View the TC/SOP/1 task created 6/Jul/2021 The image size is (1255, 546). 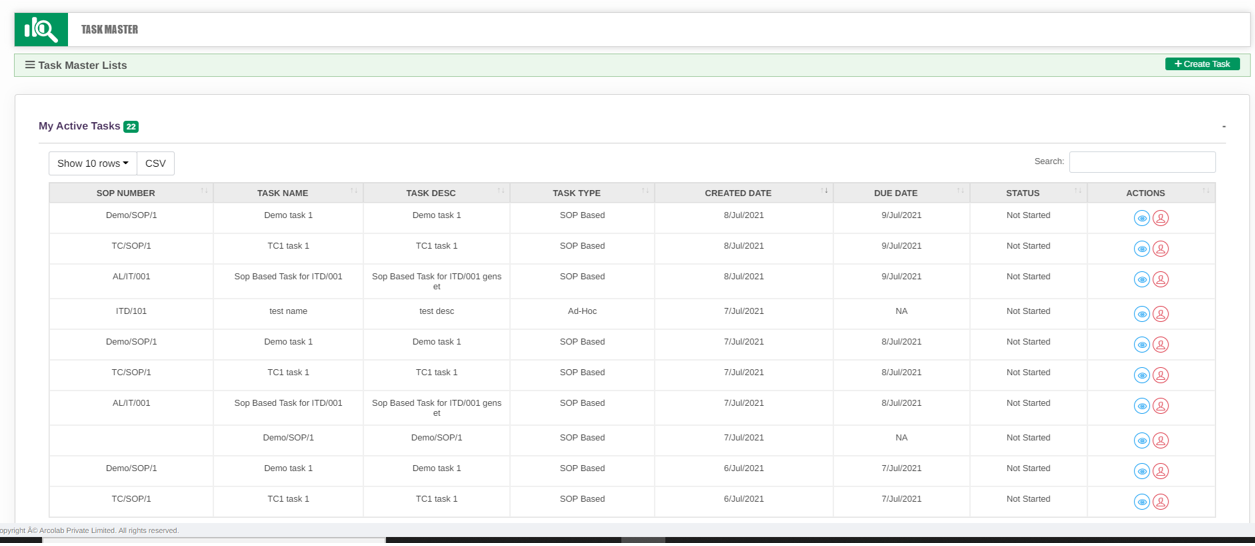coord(1141,502)
